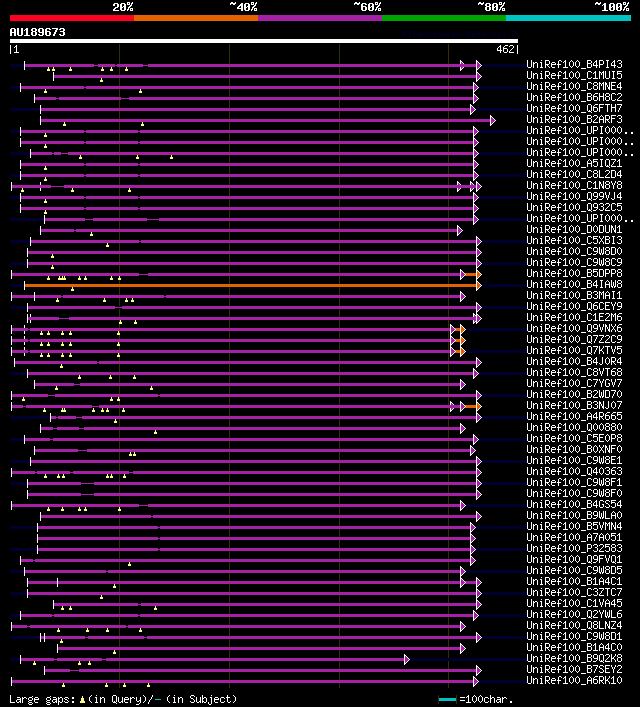Select the UniRef100_C7YGV7 label

574,383
